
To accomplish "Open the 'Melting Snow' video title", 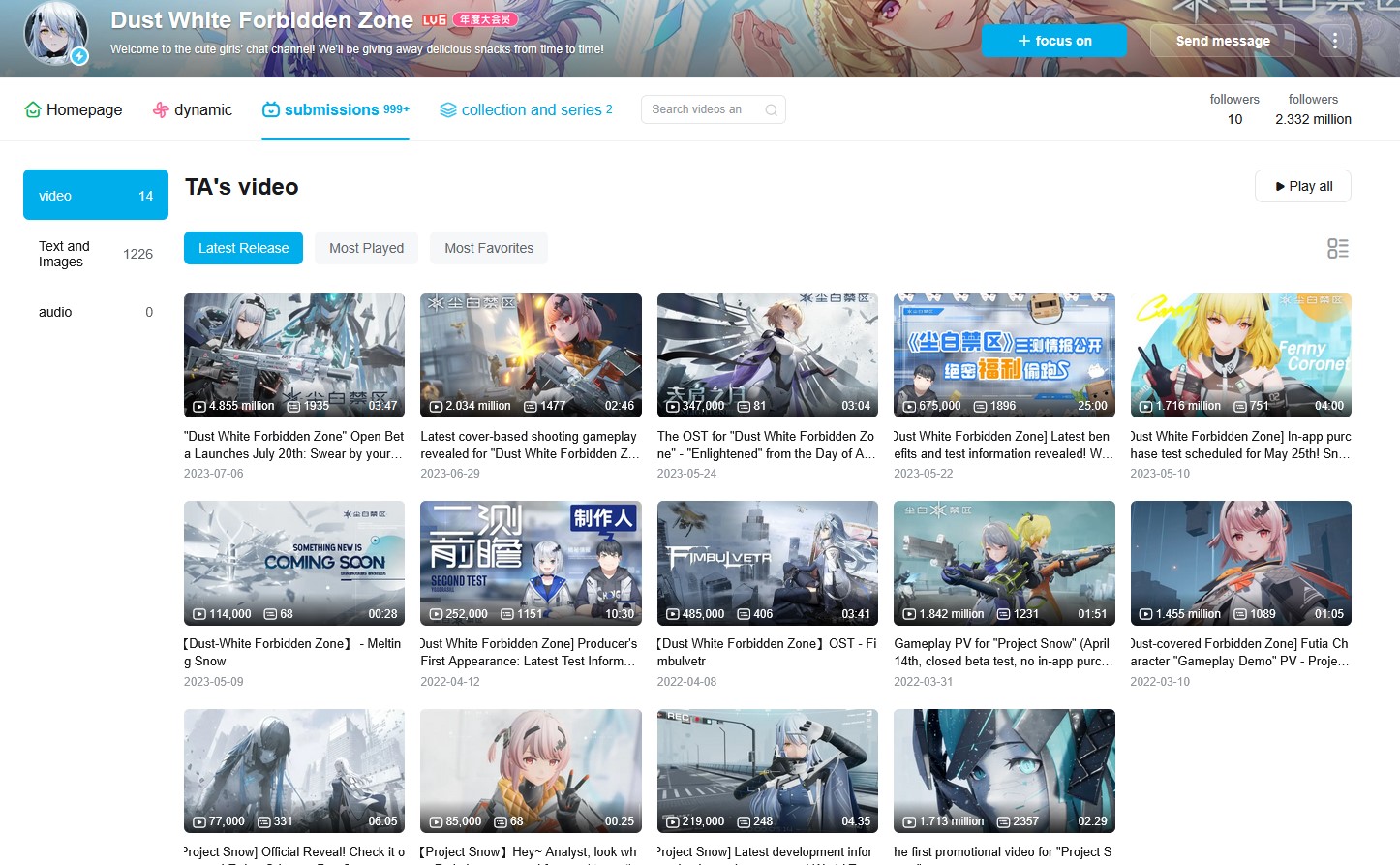I will [x=294, y=652].
